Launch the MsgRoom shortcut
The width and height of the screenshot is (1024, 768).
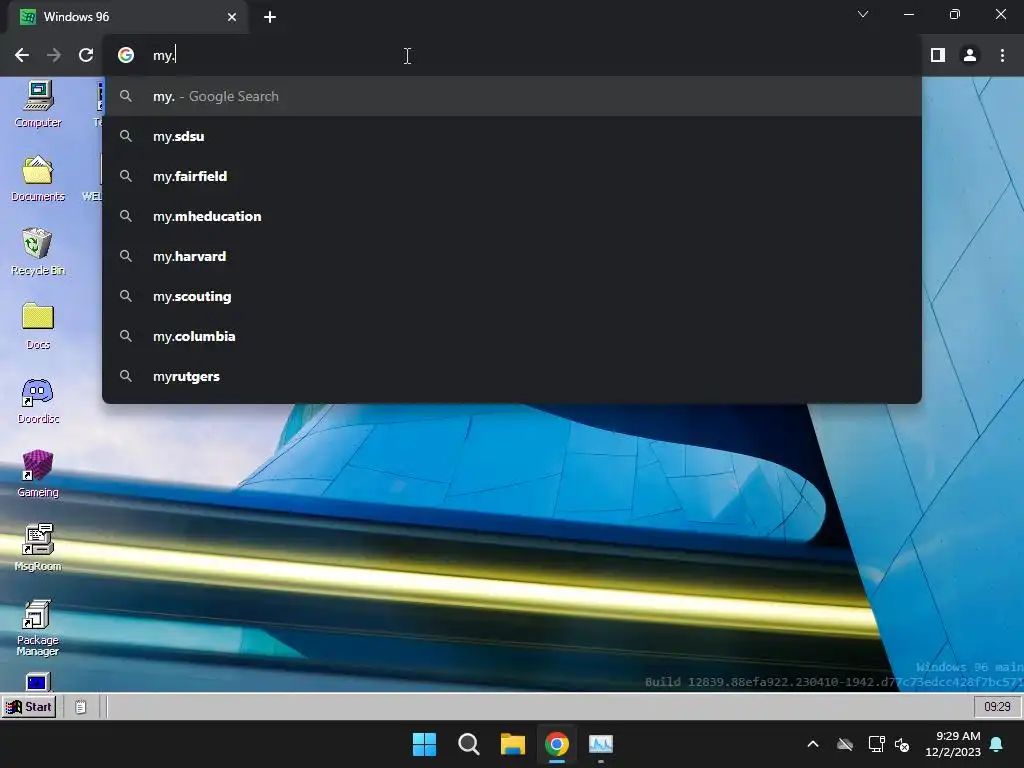click(38, 548)
